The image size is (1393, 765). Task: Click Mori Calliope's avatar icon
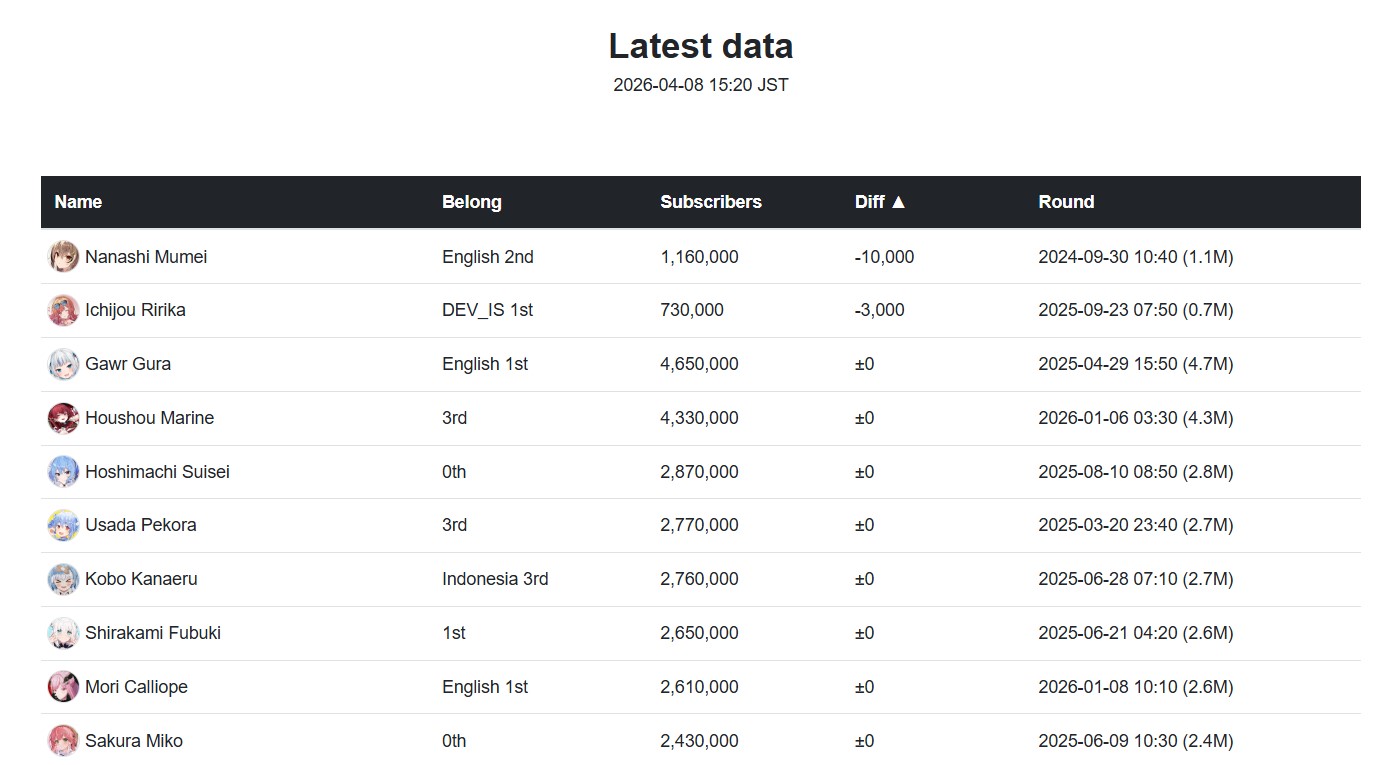63,687
